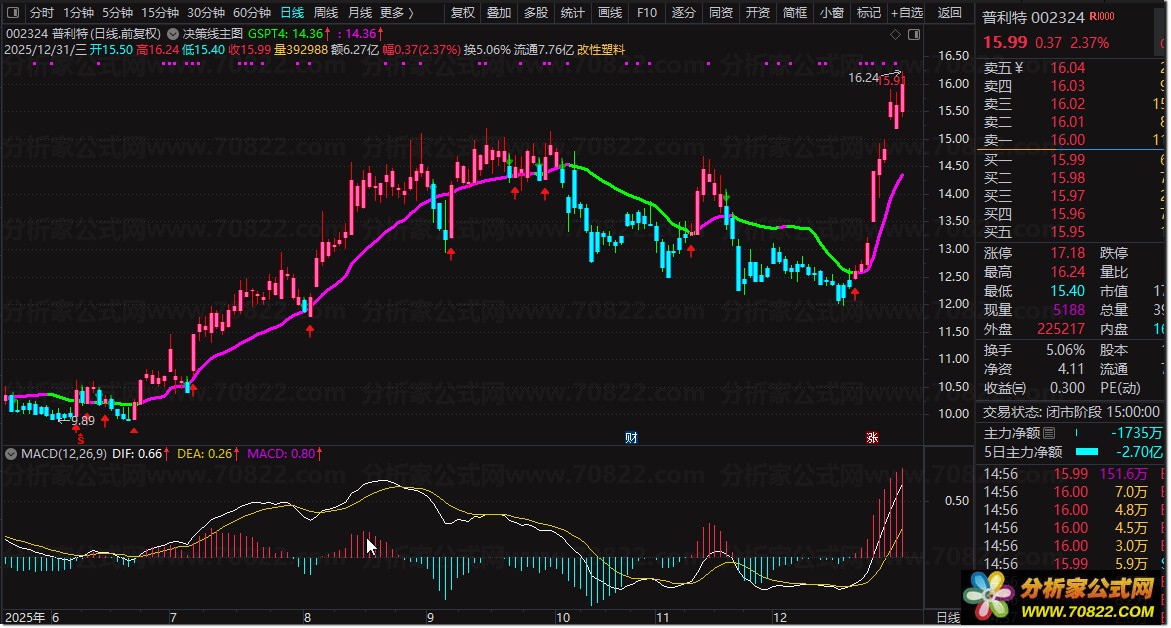The width and height of the screenshot is (1171, 628).
Task: Click the diamond icon above the chart
Action: coord(896,33)
